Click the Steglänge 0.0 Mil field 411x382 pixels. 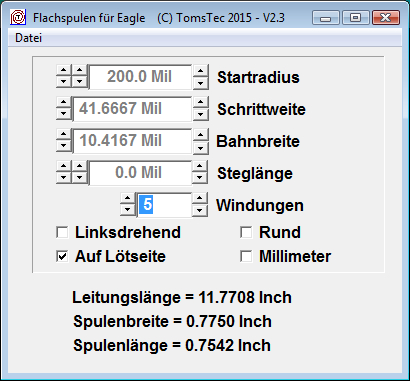(140, 173)
